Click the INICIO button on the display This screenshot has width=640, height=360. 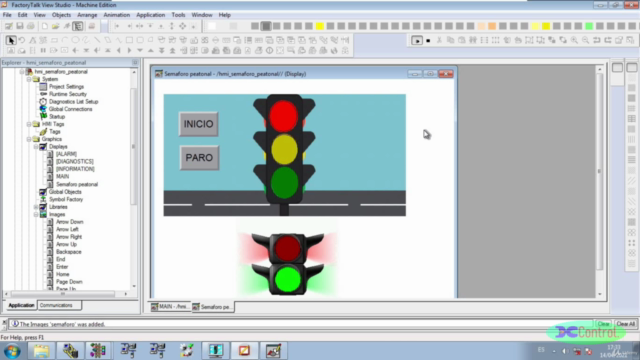[x=198, y=124]
